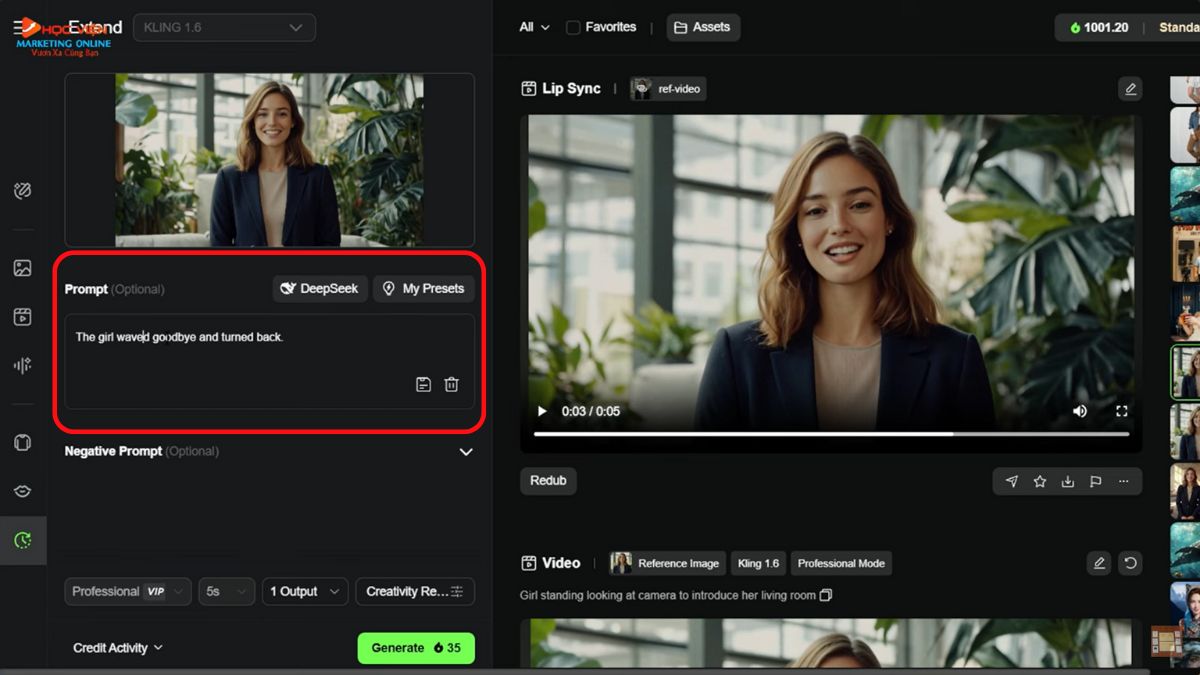Screen dimensions: 1200x675
Task: Share the Lip Sync video with send icon
Action: point(1011,481)
